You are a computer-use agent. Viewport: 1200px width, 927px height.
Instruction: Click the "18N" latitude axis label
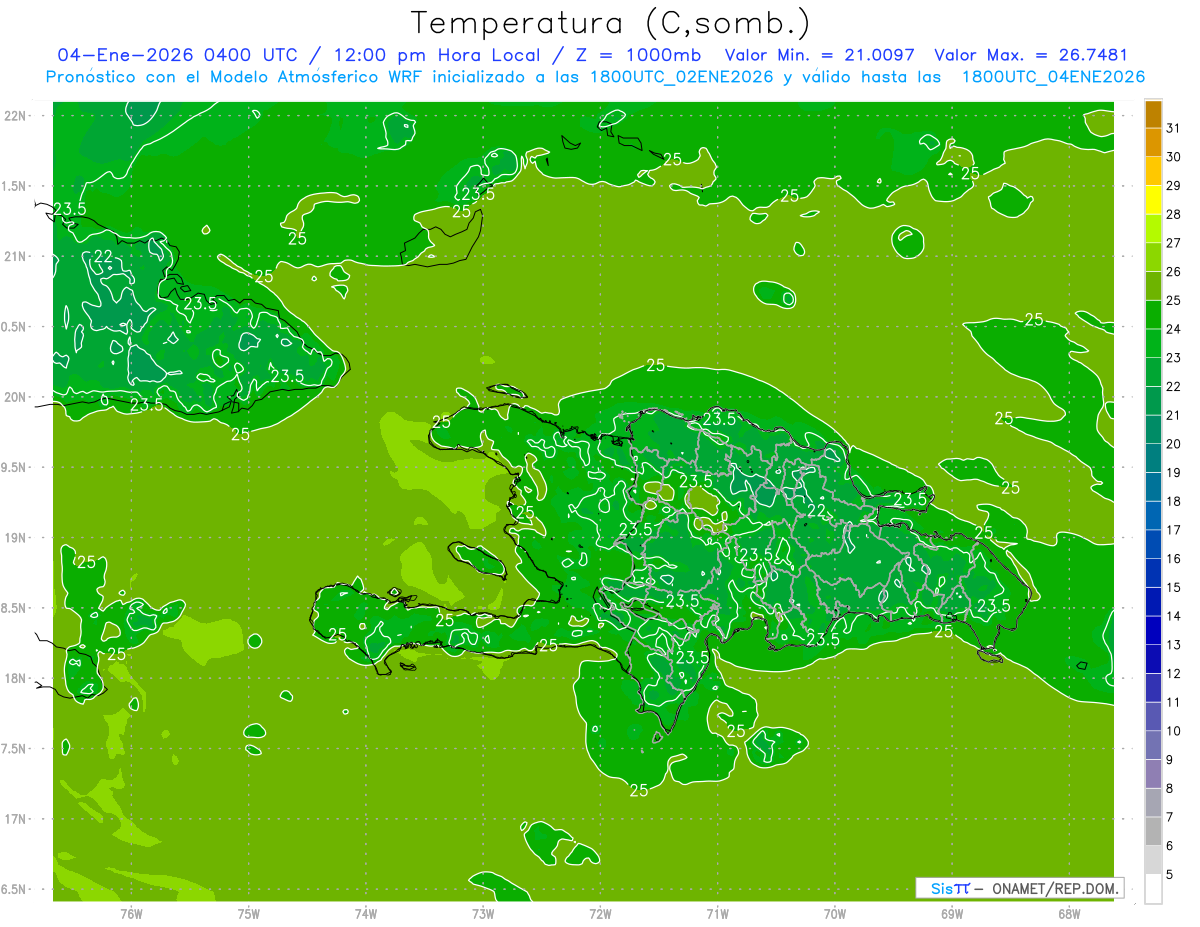[17, 678]
